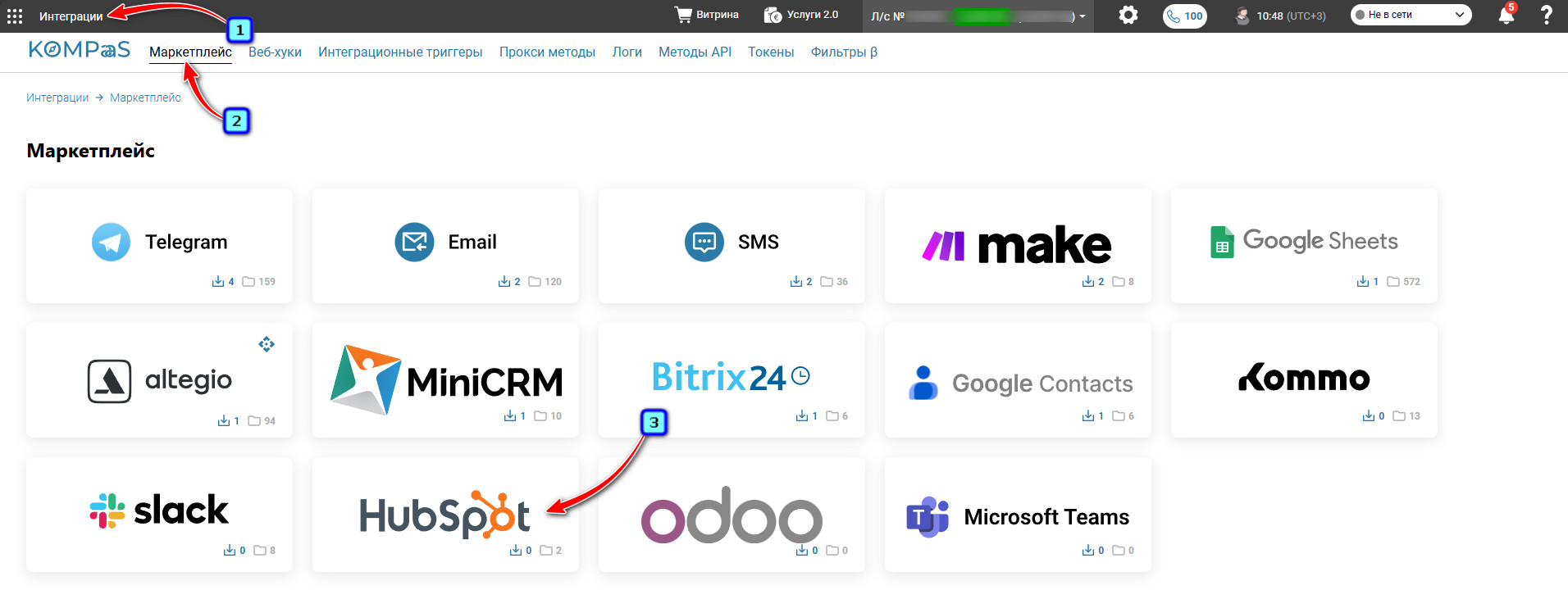
Task: Click folder count 13 on Kommo card
Action: [1406, 416]
